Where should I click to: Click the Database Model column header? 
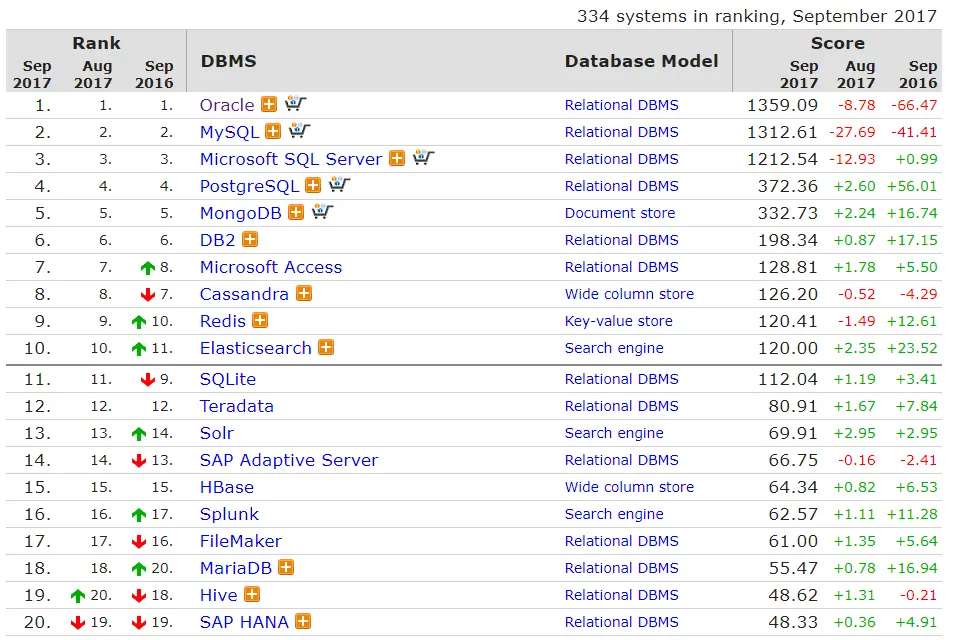coord(641,61)
